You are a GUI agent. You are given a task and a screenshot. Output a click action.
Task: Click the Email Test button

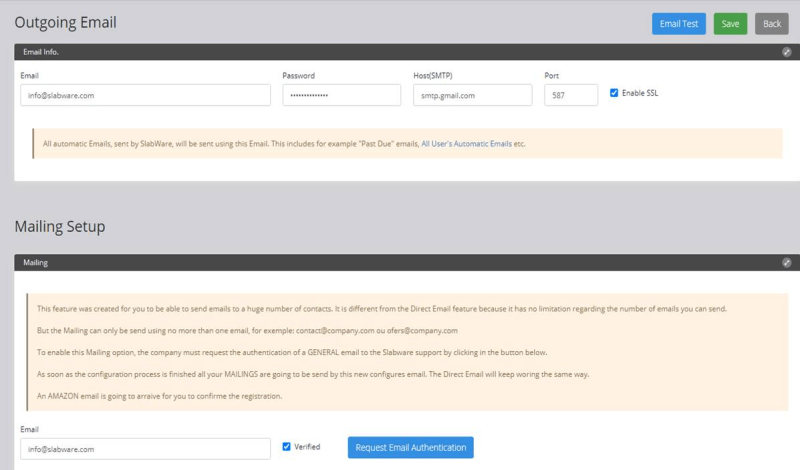(x=679, y=24)
